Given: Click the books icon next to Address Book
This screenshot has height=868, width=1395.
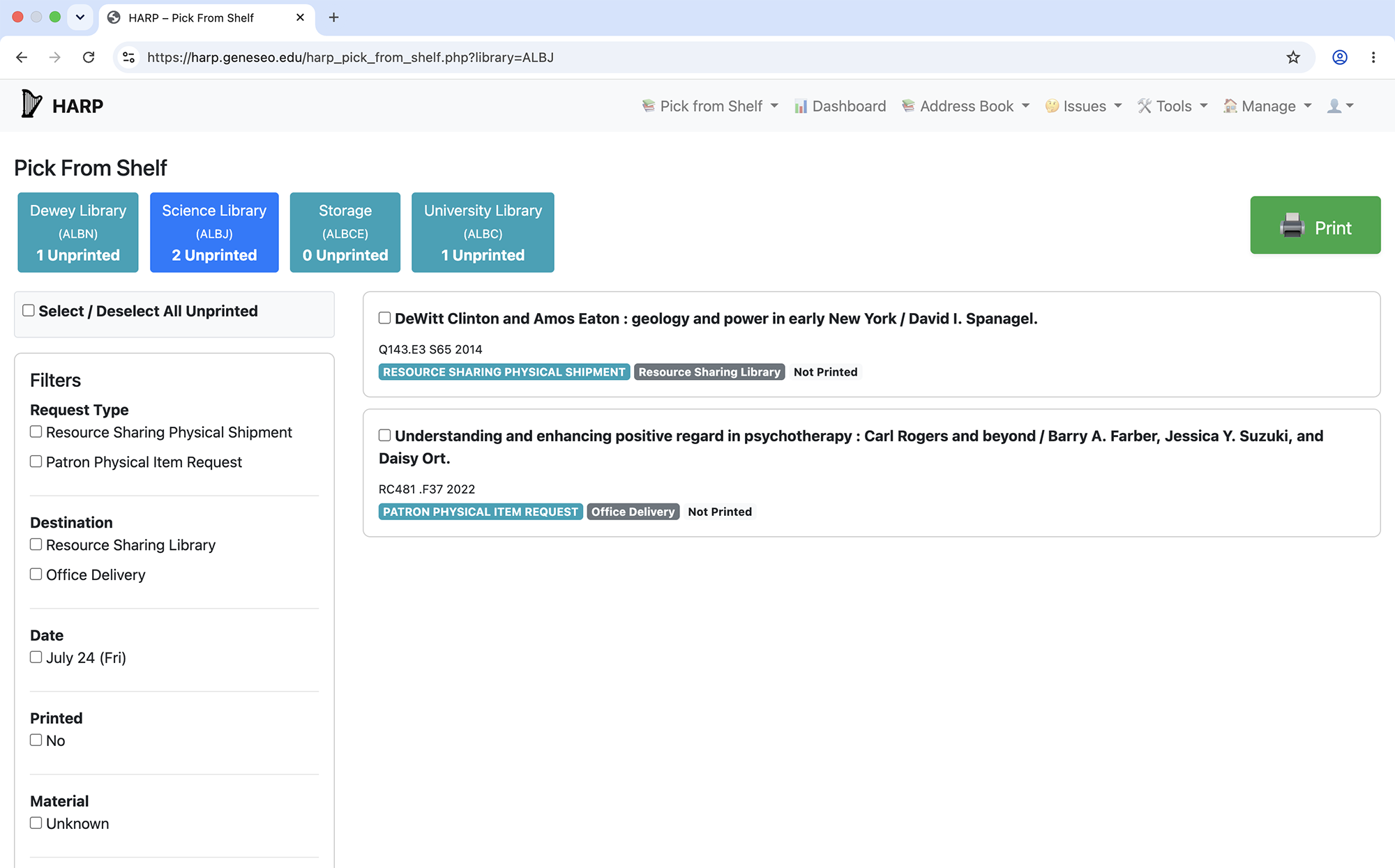Looking at the screenshot, I should pos(908,106).
